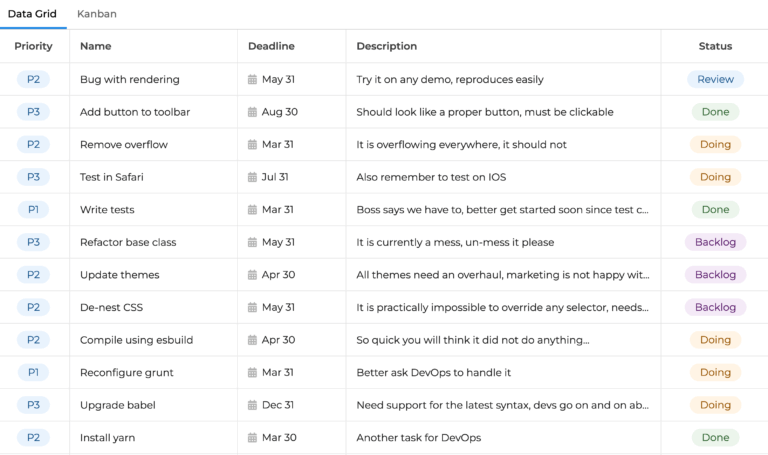Viewport: 768px width, 455px height.
Task: Click calendar icon in Bug with rendering row
Action: [252, 80]
